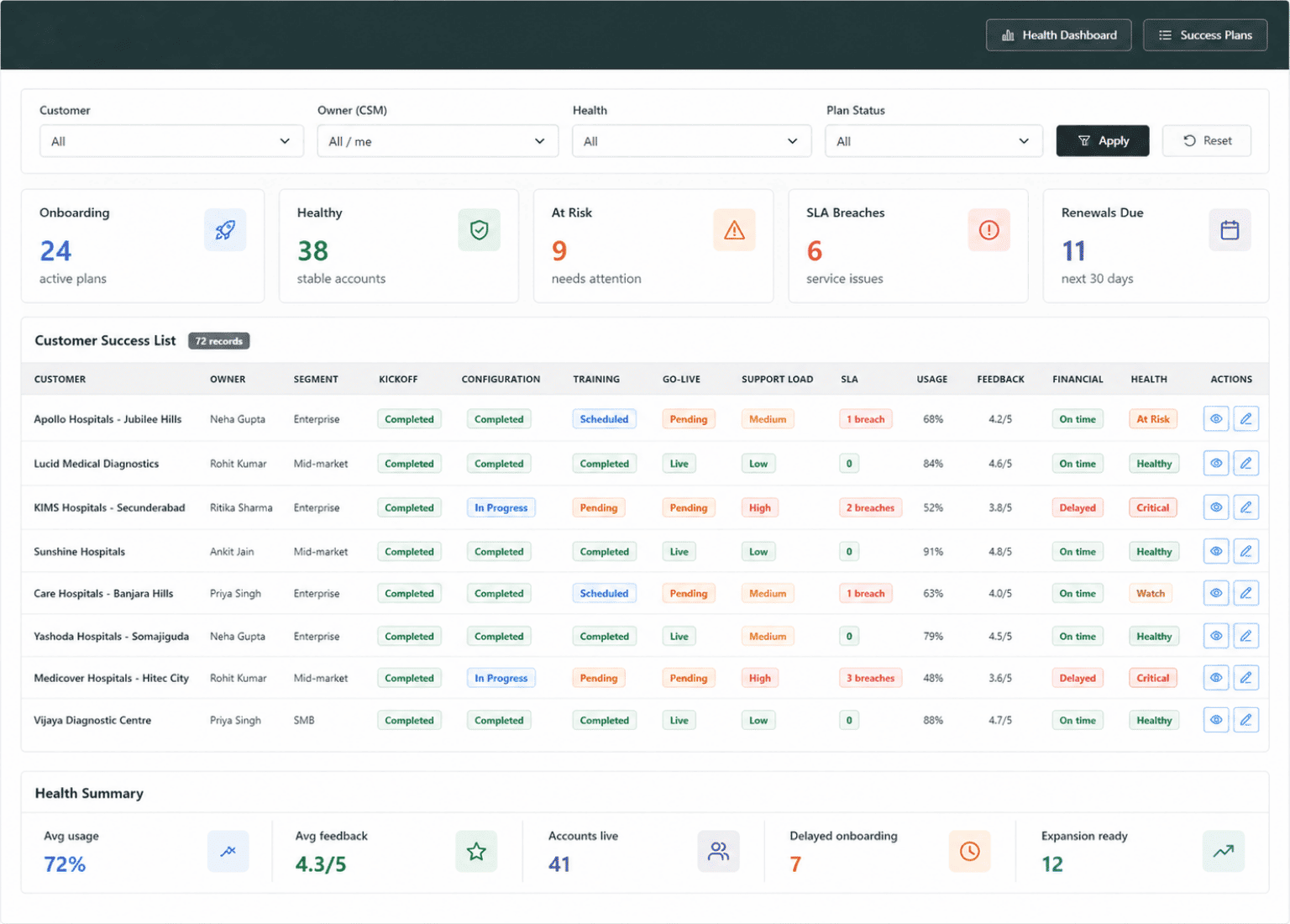Edit Apollo Hospitals - Jubilee Hills row
The image size is (1290, 924).
click(x=1246, y=418)
